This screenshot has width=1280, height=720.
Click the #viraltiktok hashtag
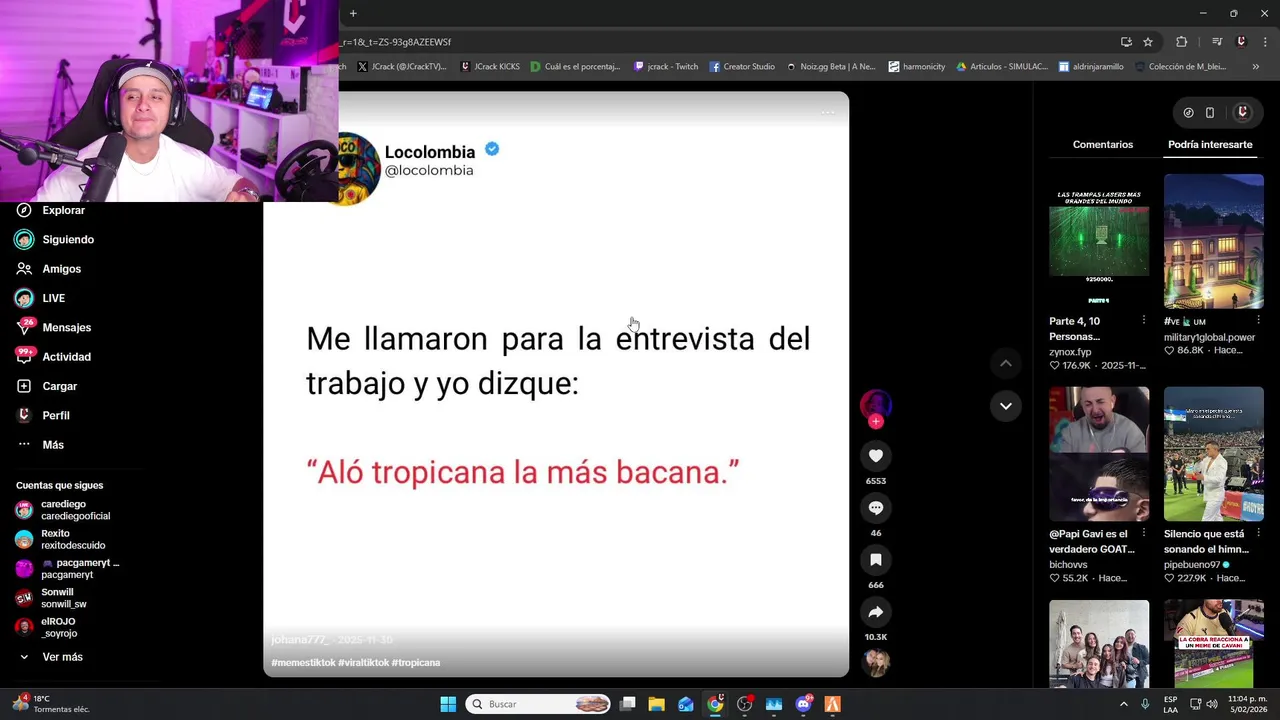pos(363,663)
